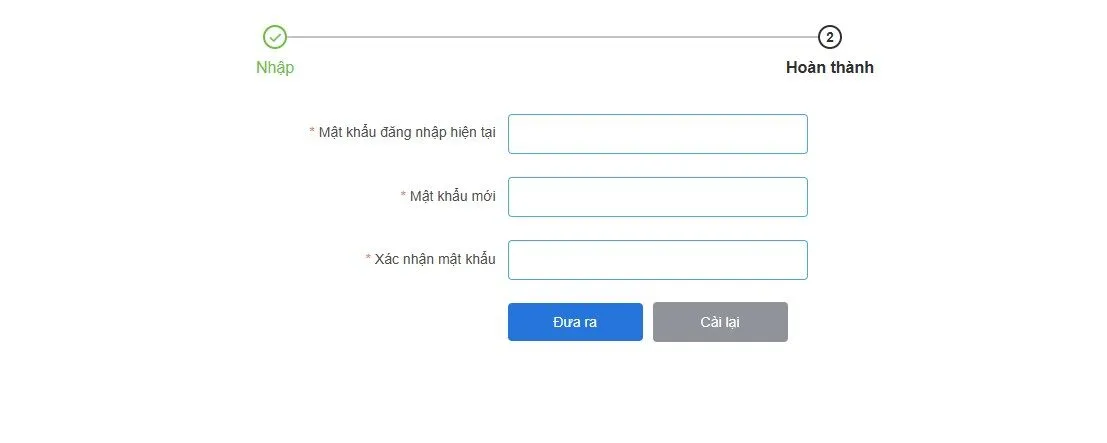1107x443 pixels.
Task: Click the red asterisk beside Mật khẩu mới
Action: coord(403,196)
